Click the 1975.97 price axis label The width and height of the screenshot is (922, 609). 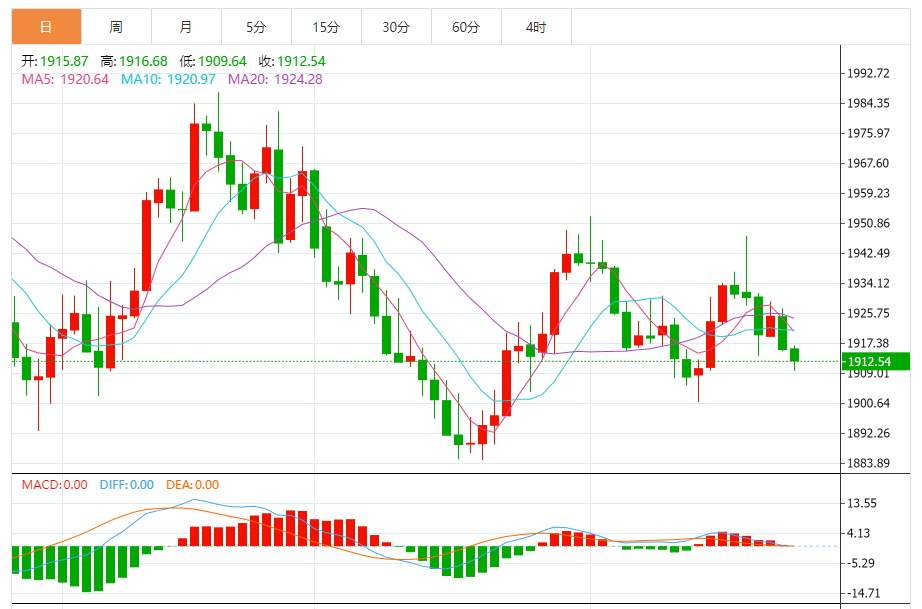tap(868, 133)
